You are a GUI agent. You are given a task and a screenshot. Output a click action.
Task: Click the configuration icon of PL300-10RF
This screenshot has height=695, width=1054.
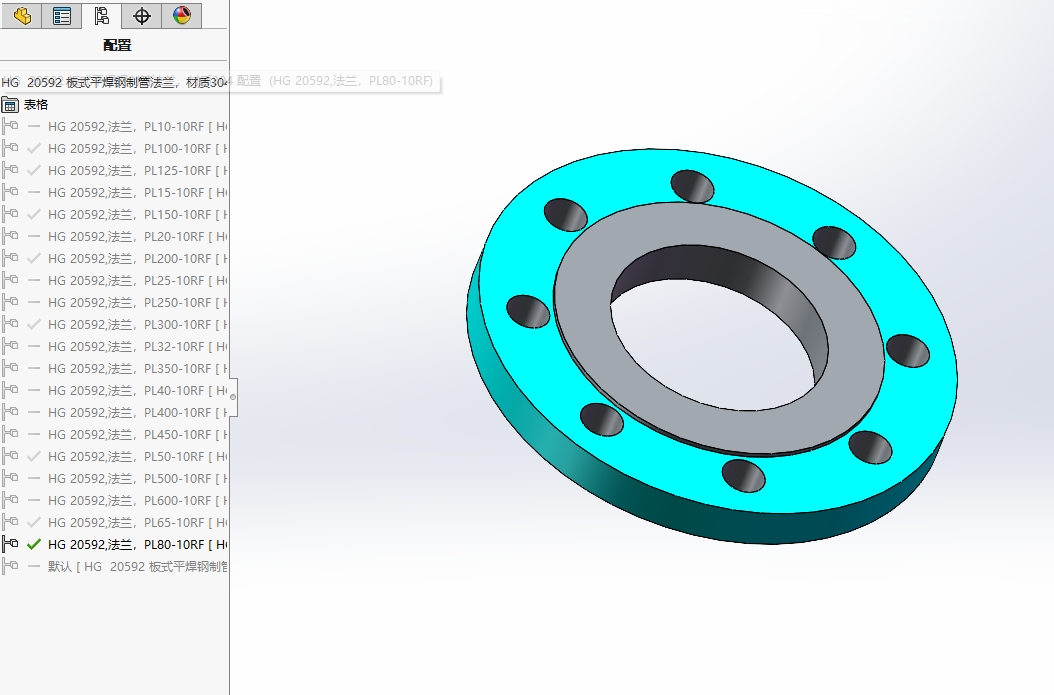click(10, 323)
